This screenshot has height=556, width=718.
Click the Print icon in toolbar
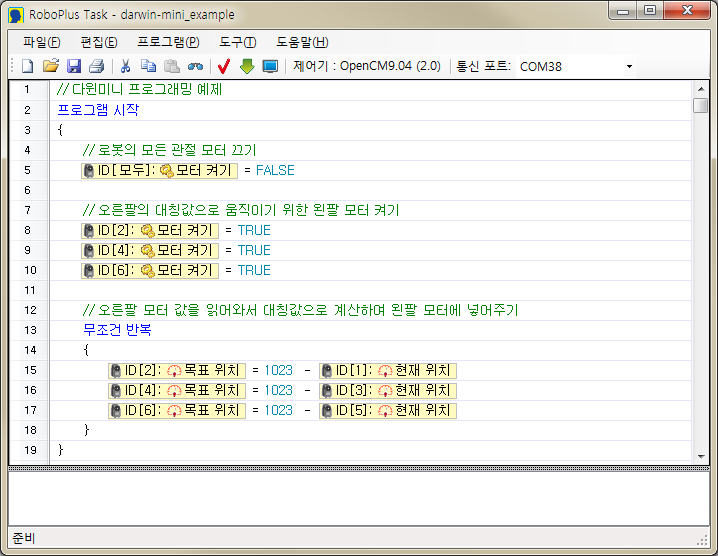point(97,66)
